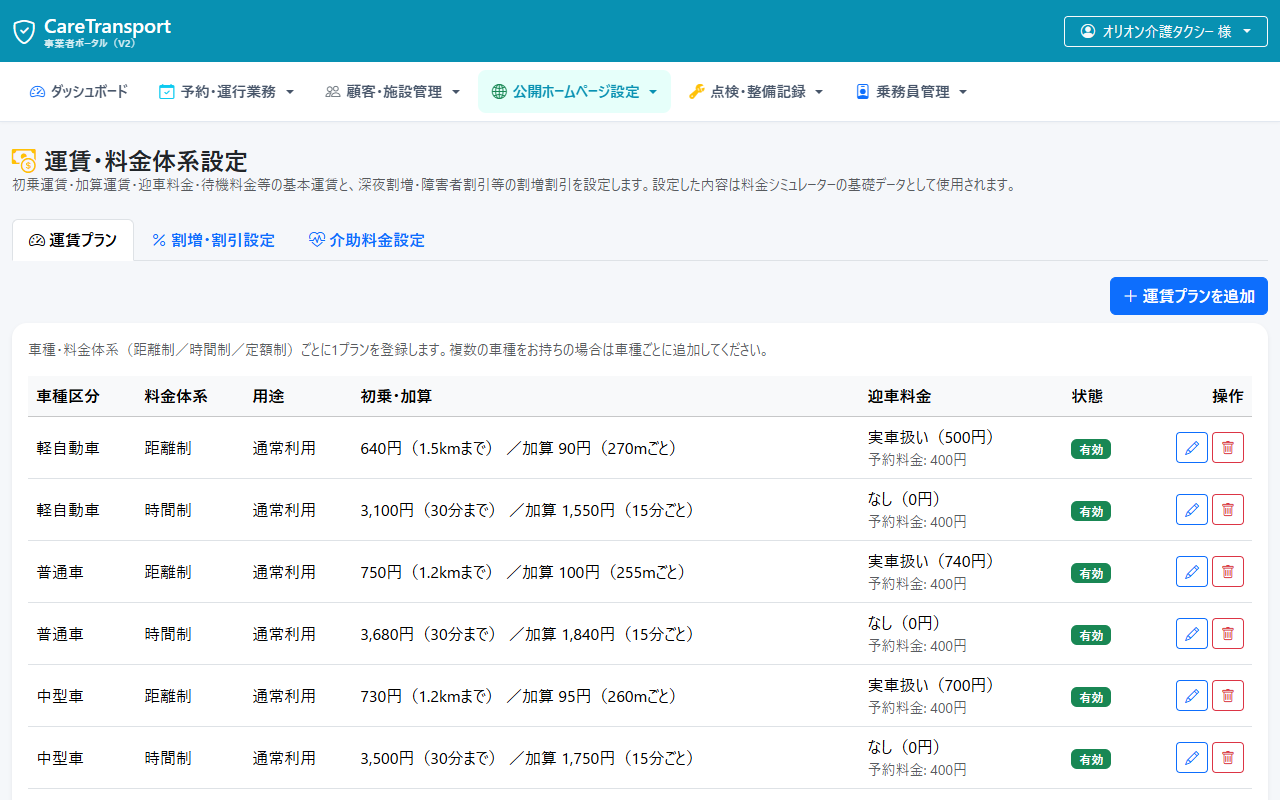Image resolution: width=1280 pixels, height=800 pixels.
Task: Expand the 予約・運行業務 menu
Action: [226, 92]
